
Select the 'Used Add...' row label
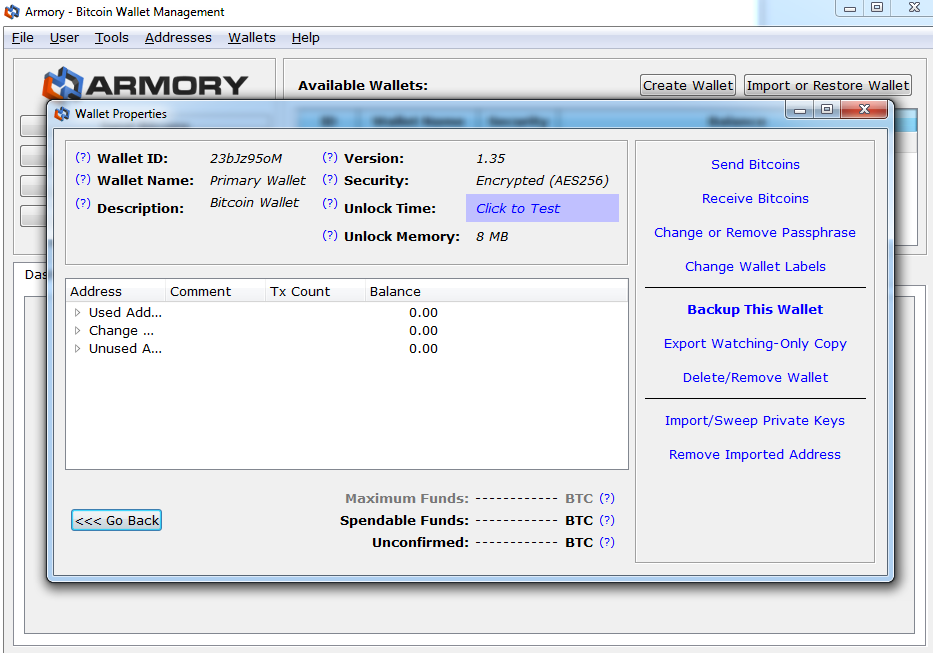[x=125, y=313]
